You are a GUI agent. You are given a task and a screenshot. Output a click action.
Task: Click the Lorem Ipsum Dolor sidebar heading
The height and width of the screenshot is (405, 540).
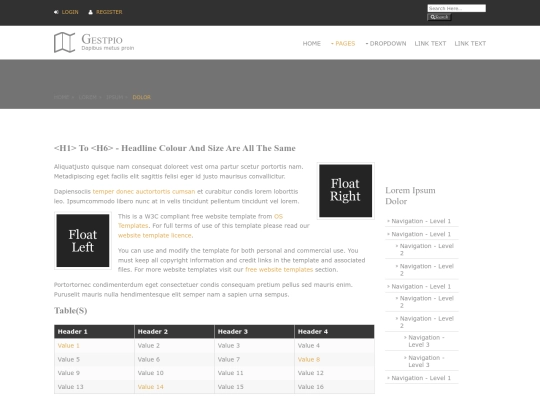tap(410, 196)
